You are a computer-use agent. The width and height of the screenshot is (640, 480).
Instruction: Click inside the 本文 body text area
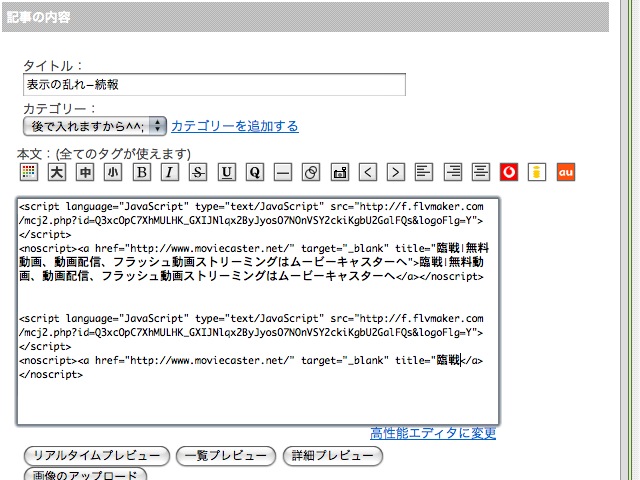258,311
